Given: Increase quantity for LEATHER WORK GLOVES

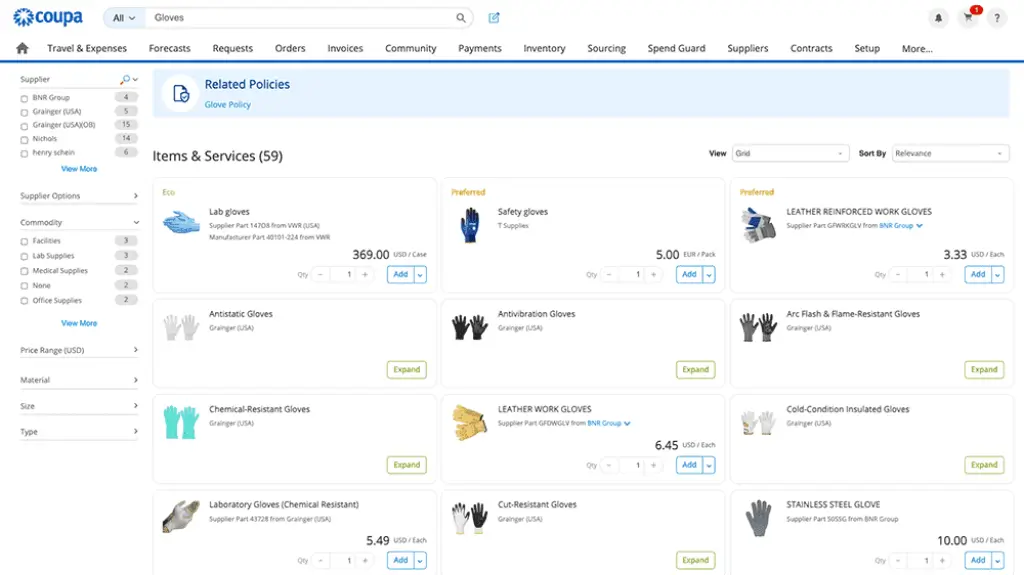Looking at the screenshot, I should pos(654,465).
